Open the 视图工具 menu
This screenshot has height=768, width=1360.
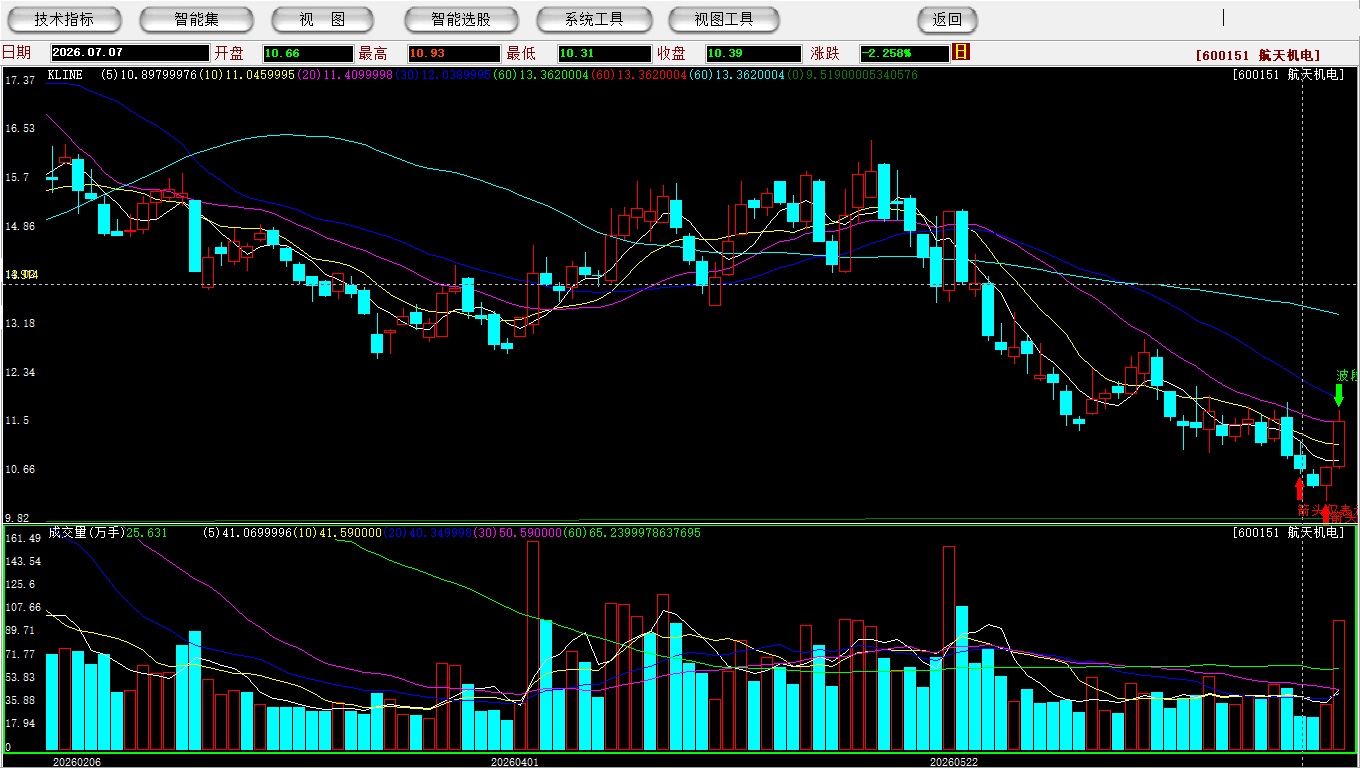(724, 19)
